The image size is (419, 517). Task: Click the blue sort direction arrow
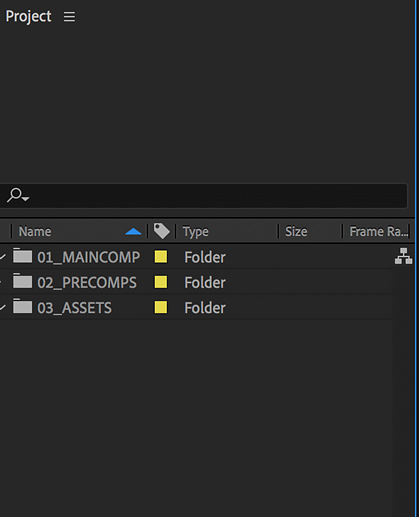(x=133, y=232)
